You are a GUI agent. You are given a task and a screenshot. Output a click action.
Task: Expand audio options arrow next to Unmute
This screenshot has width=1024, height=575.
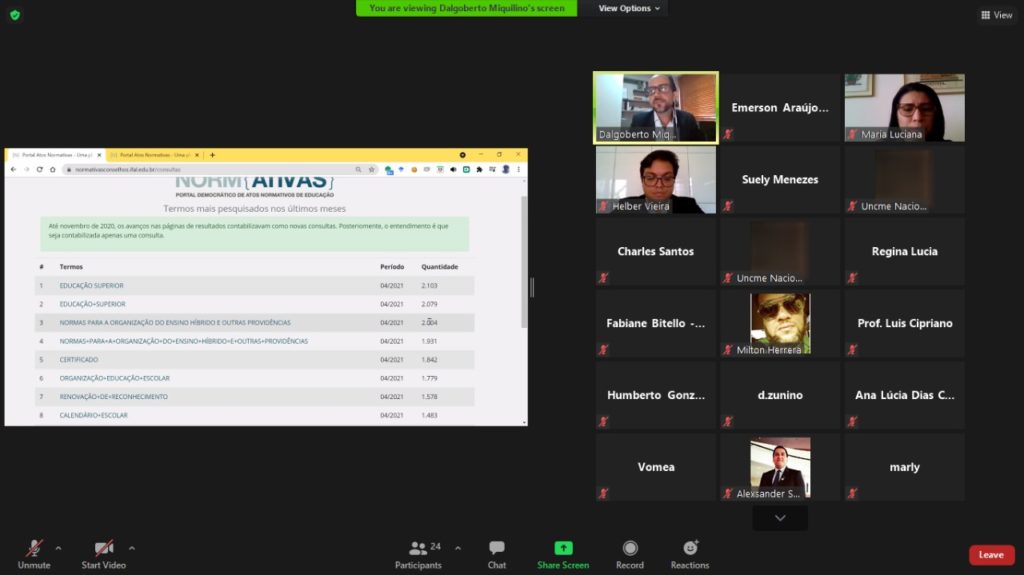[x=58, y=548]
